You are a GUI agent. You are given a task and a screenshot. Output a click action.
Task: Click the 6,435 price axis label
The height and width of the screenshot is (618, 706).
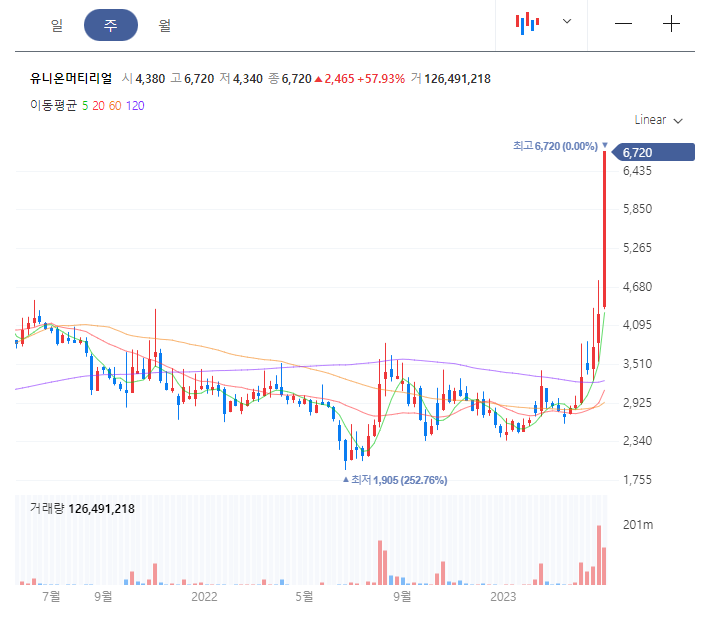[637, 171]
